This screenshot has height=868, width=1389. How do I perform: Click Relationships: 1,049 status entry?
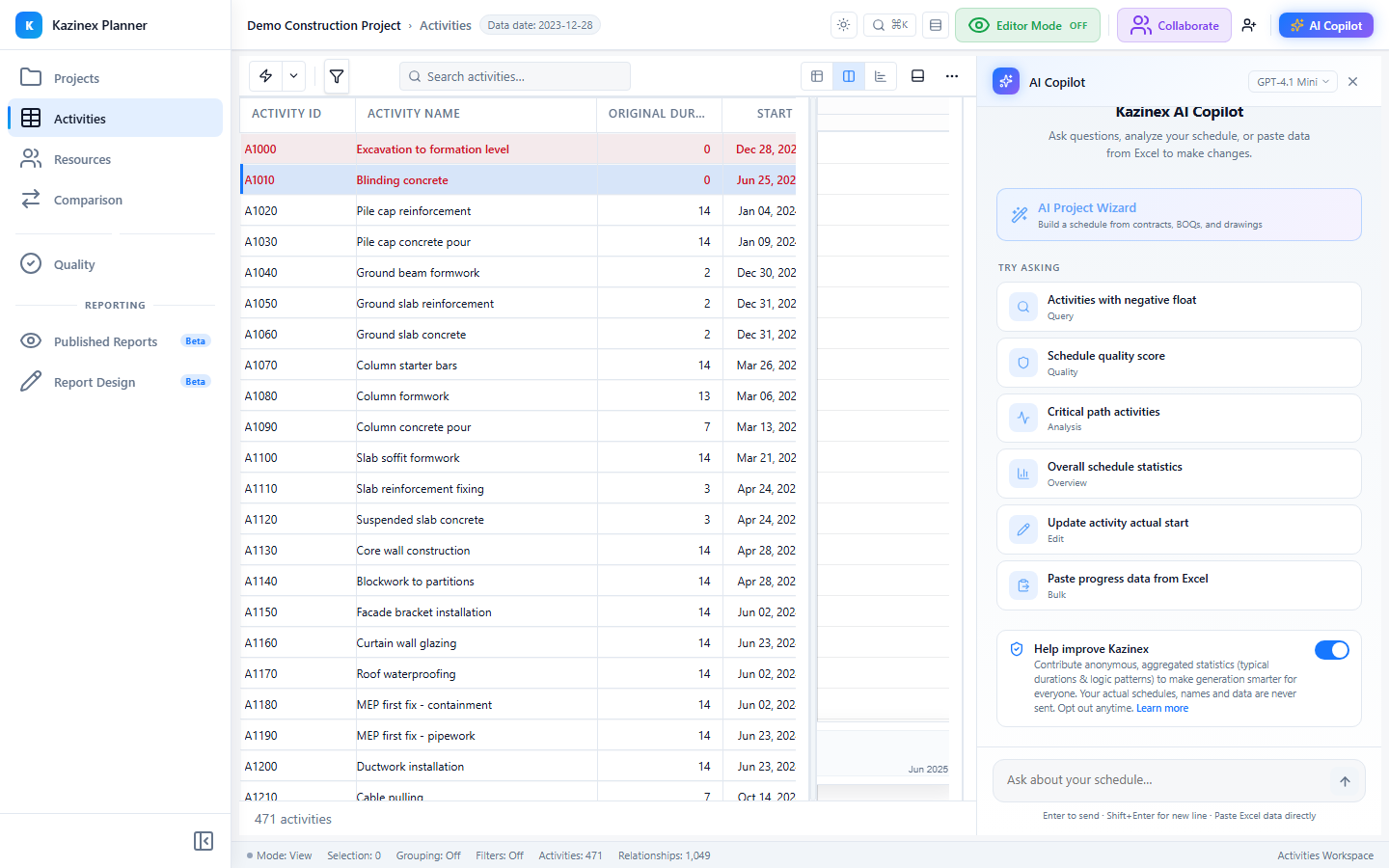coord(665,855)
